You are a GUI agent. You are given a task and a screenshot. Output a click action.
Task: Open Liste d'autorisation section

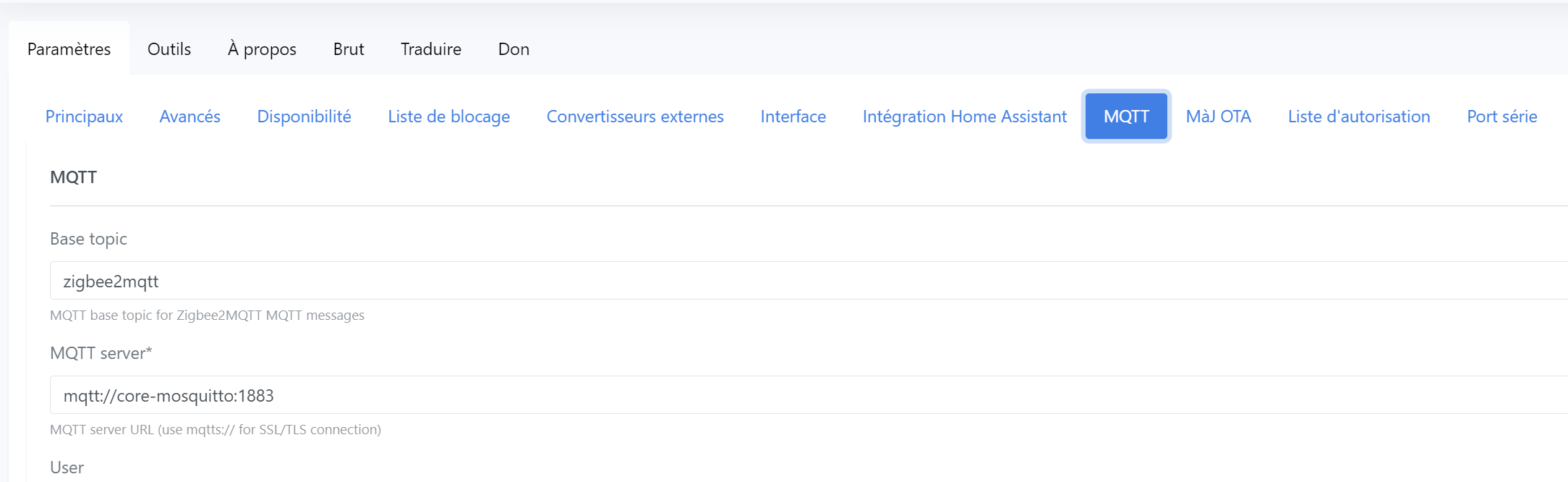click(1359, 117)
